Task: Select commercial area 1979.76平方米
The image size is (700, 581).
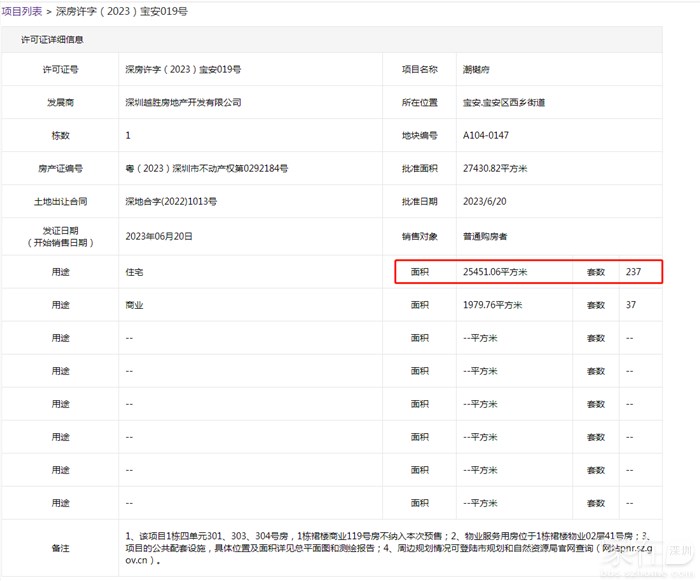Action: click(x=493, y=305)
